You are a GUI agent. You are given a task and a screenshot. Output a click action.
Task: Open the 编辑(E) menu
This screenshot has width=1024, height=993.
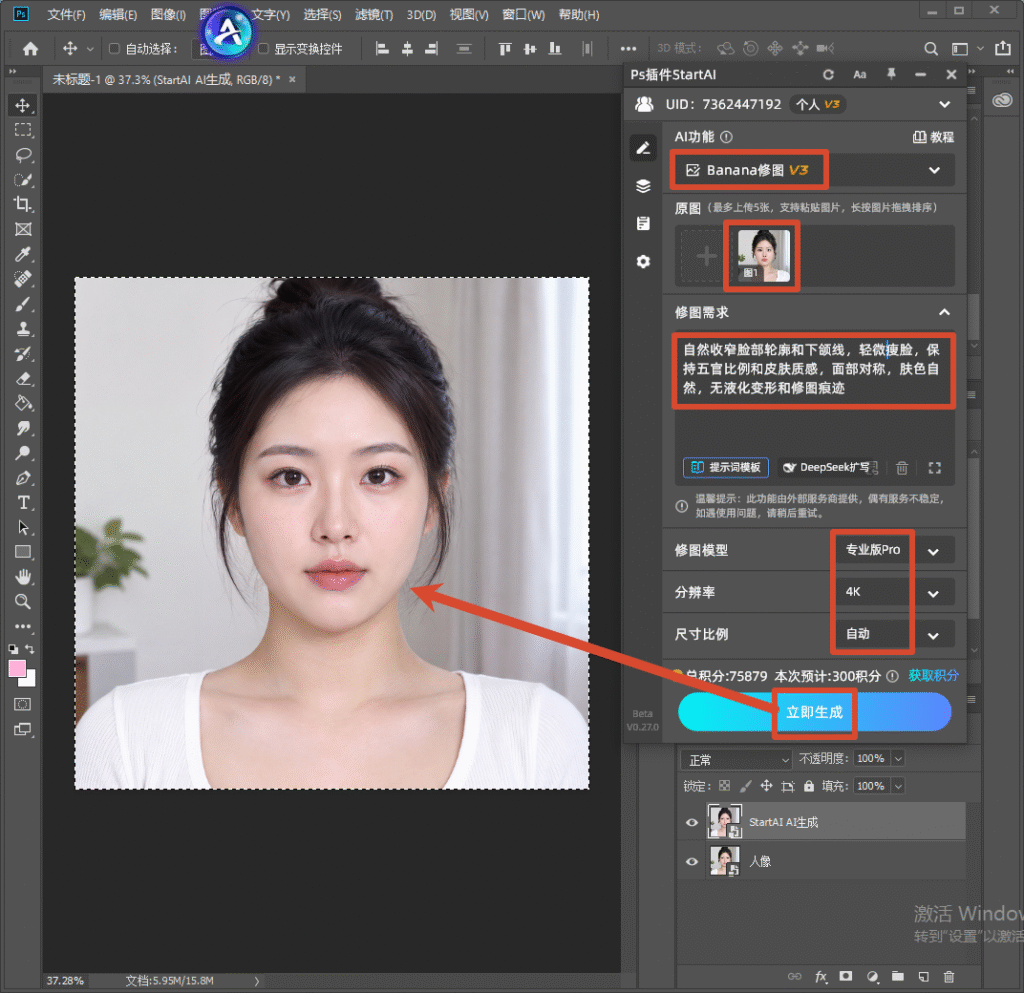[x=118, y=14]
